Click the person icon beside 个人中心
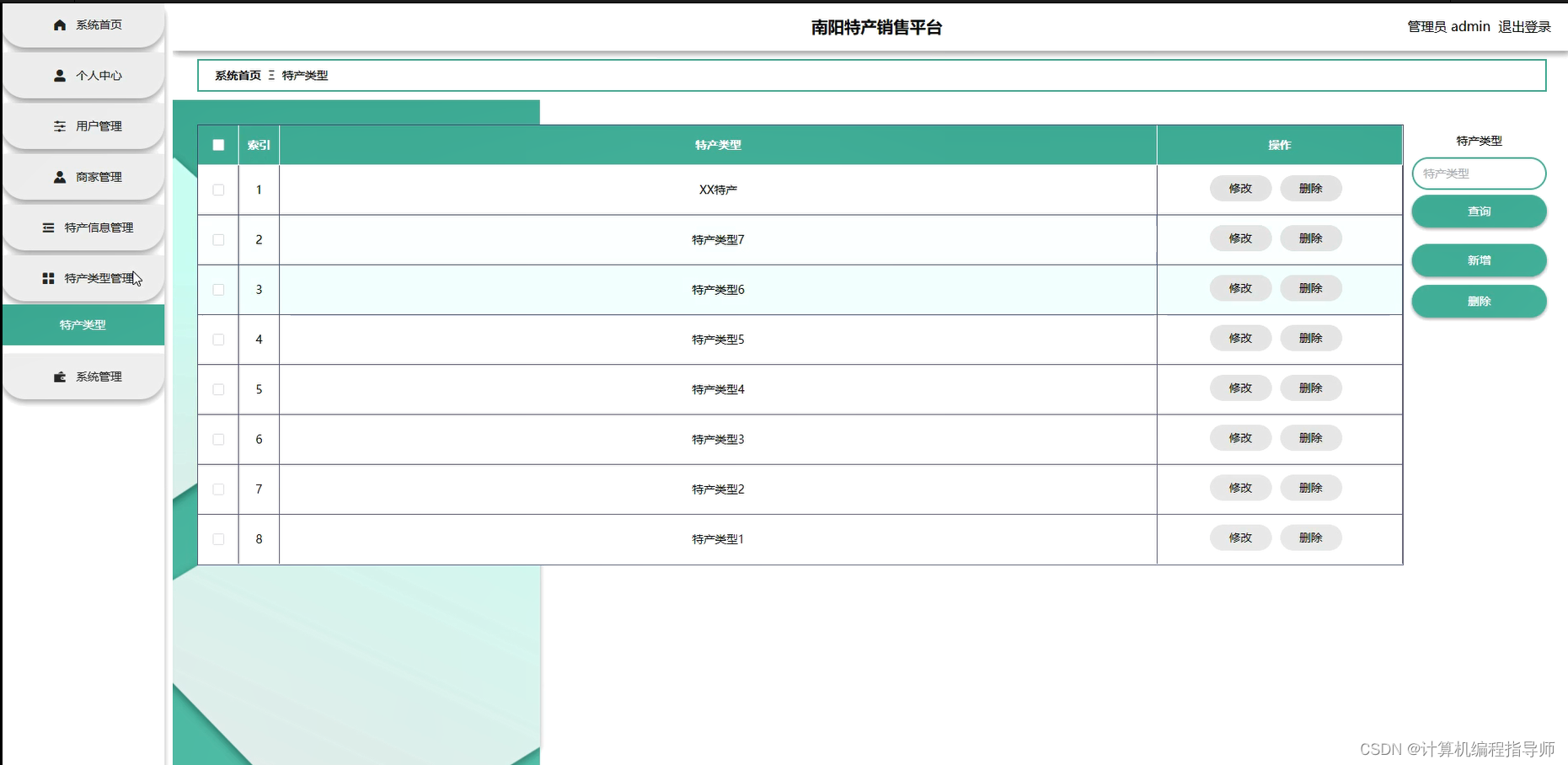Viewport: 1568px width, 765px height. [60, 76]
